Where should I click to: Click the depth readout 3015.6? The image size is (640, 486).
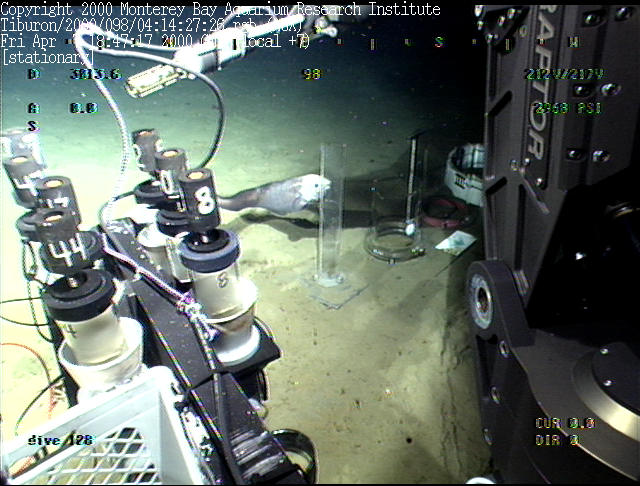[x=95, y=75]
